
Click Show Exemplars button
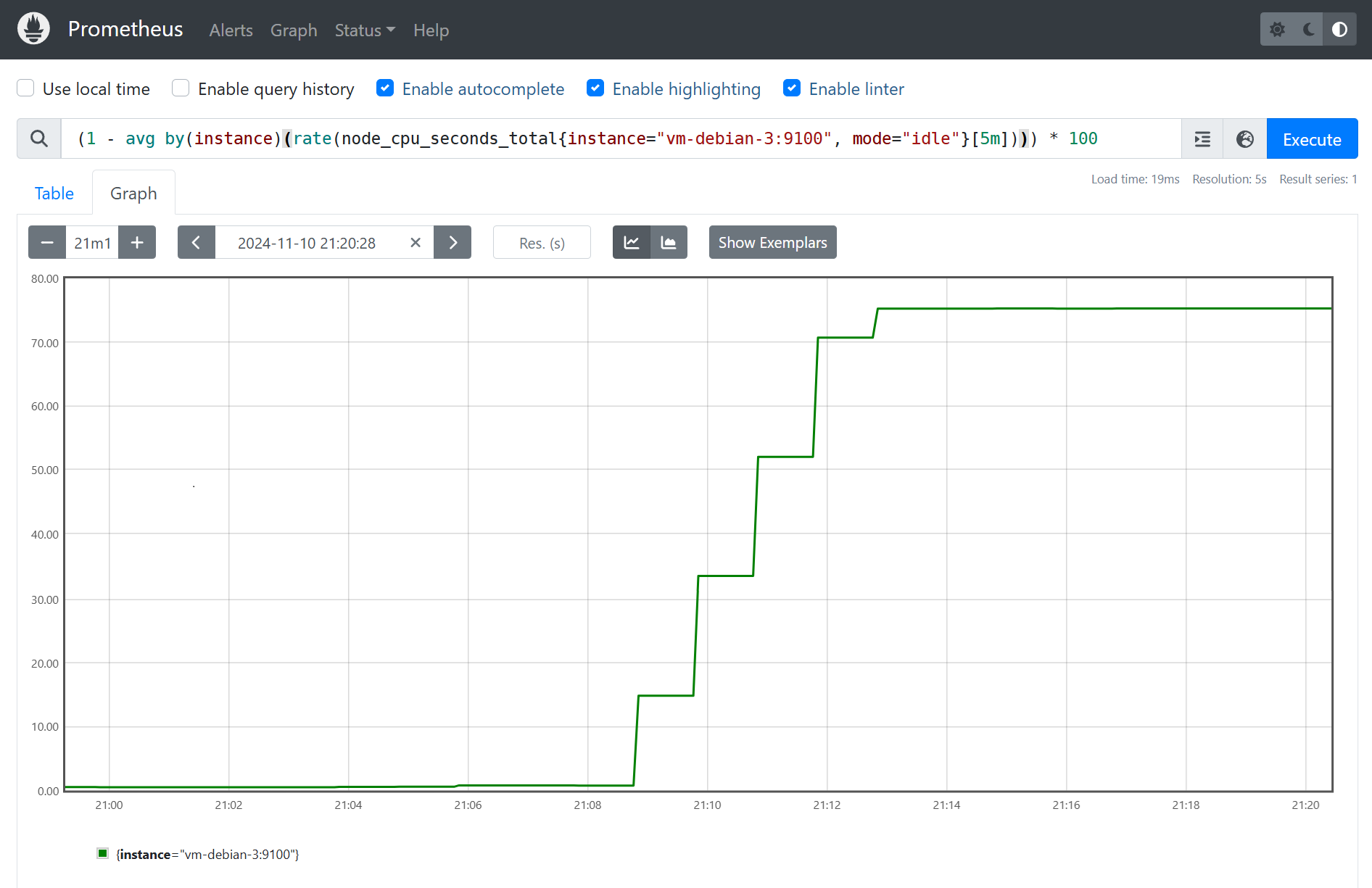pyautogui.click(x=772, y=242)
